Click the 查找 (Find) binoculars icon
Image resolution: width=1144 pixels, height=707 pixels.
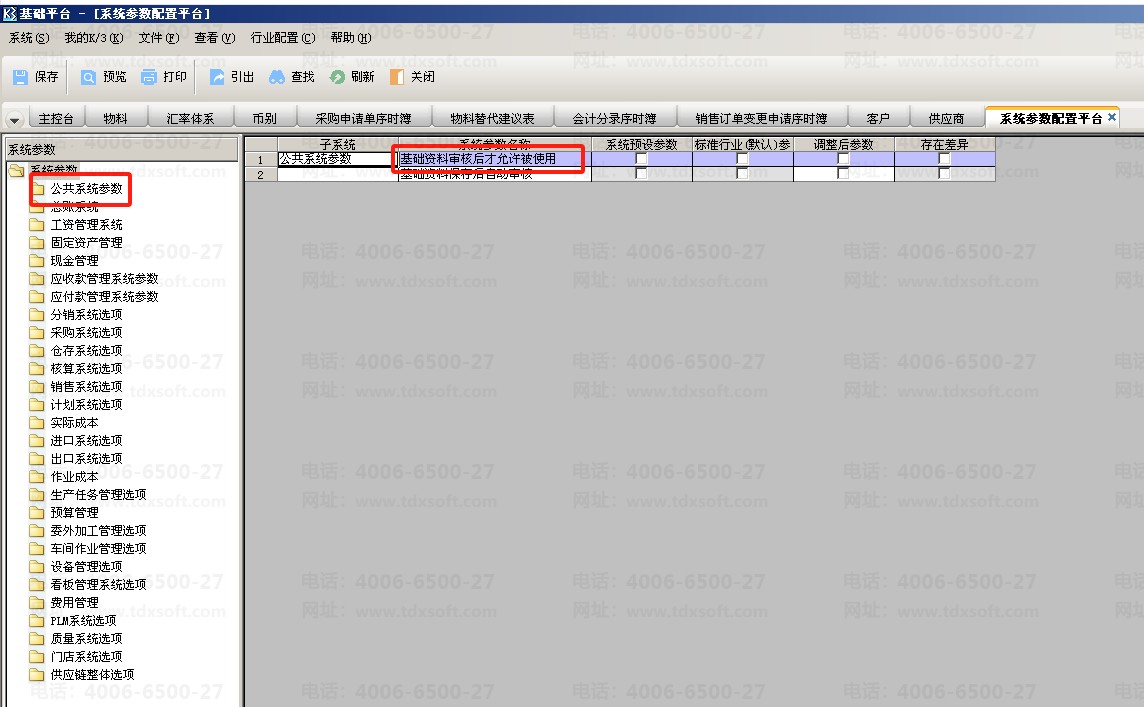click(x=277, y=77)
